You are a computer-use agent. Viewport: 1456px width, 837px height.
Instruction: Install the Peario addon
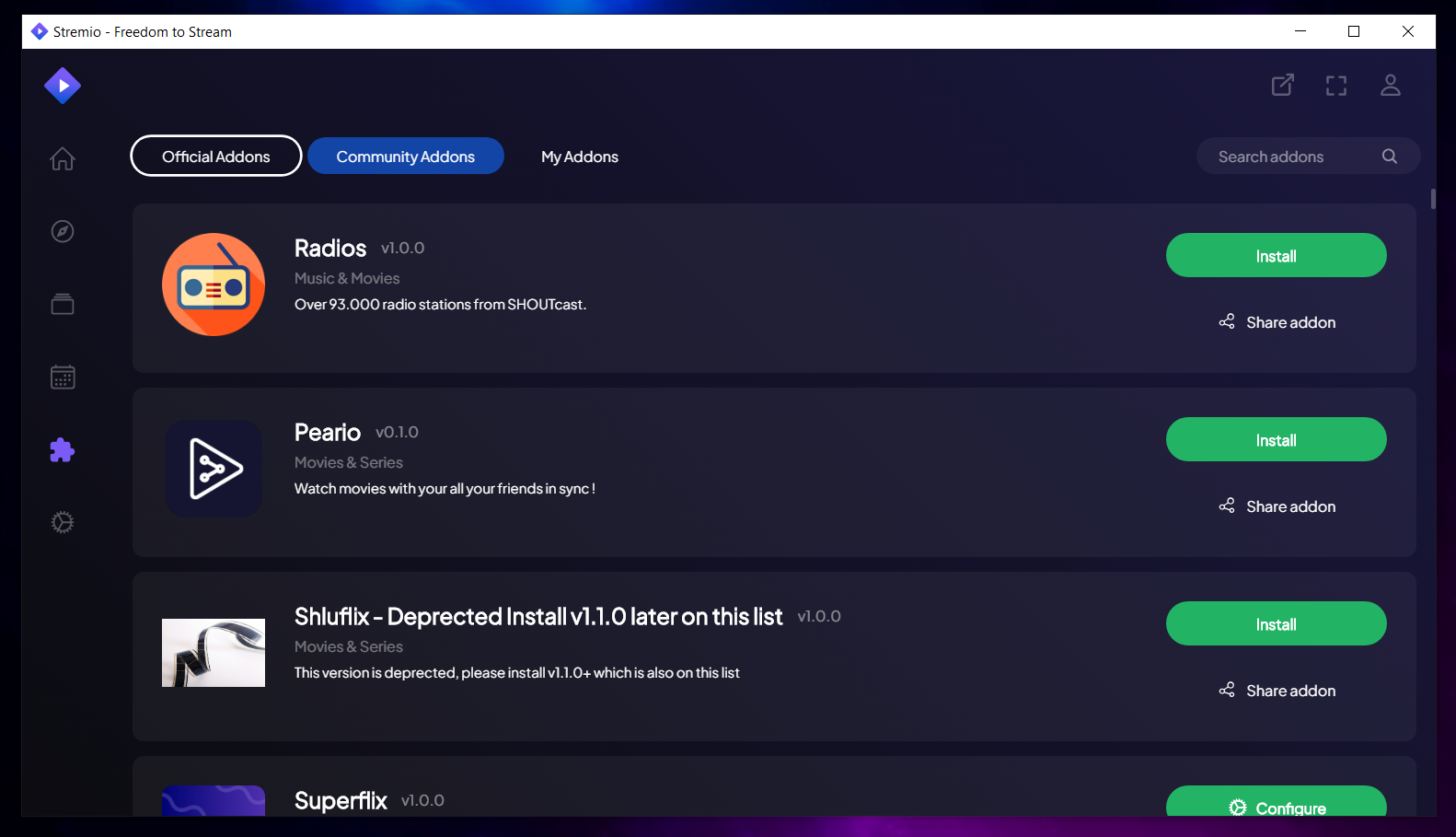coord(1277,439)
